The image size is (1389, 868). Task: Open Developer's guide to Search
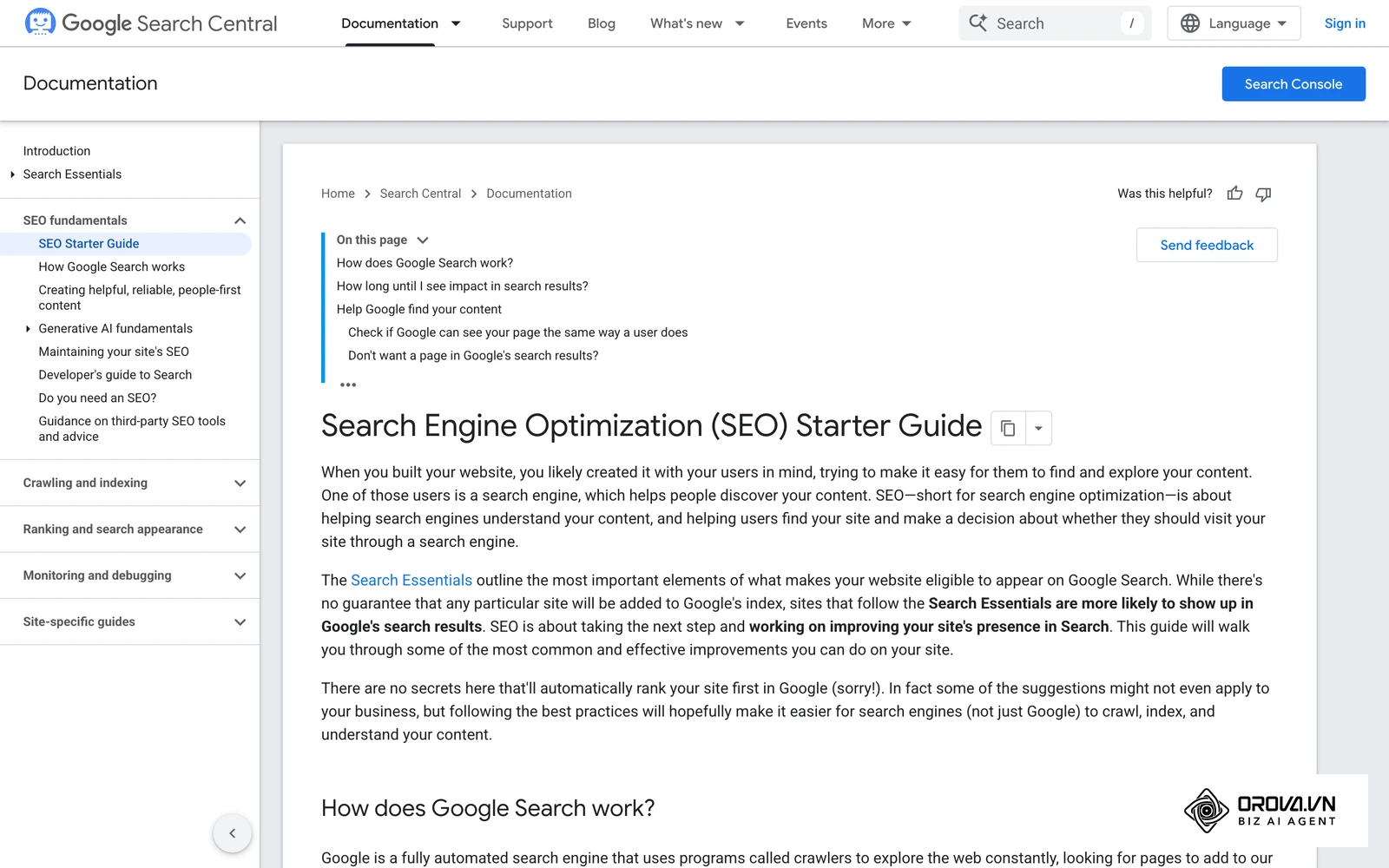[x=115, y=375]
